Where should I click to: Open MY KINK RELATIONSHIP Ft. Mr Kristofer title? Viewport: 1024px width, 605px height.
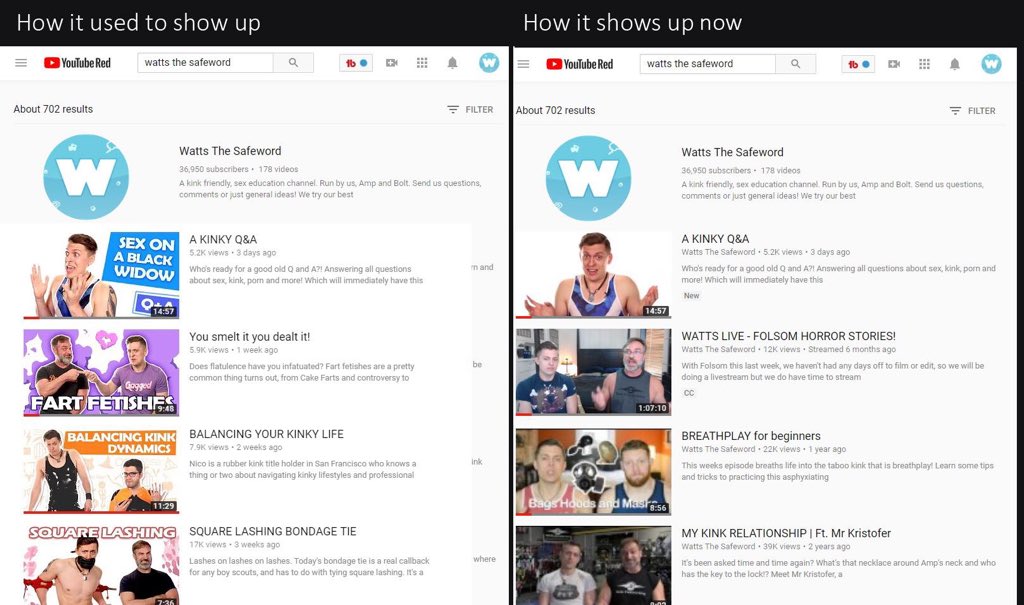click(786, 533)
